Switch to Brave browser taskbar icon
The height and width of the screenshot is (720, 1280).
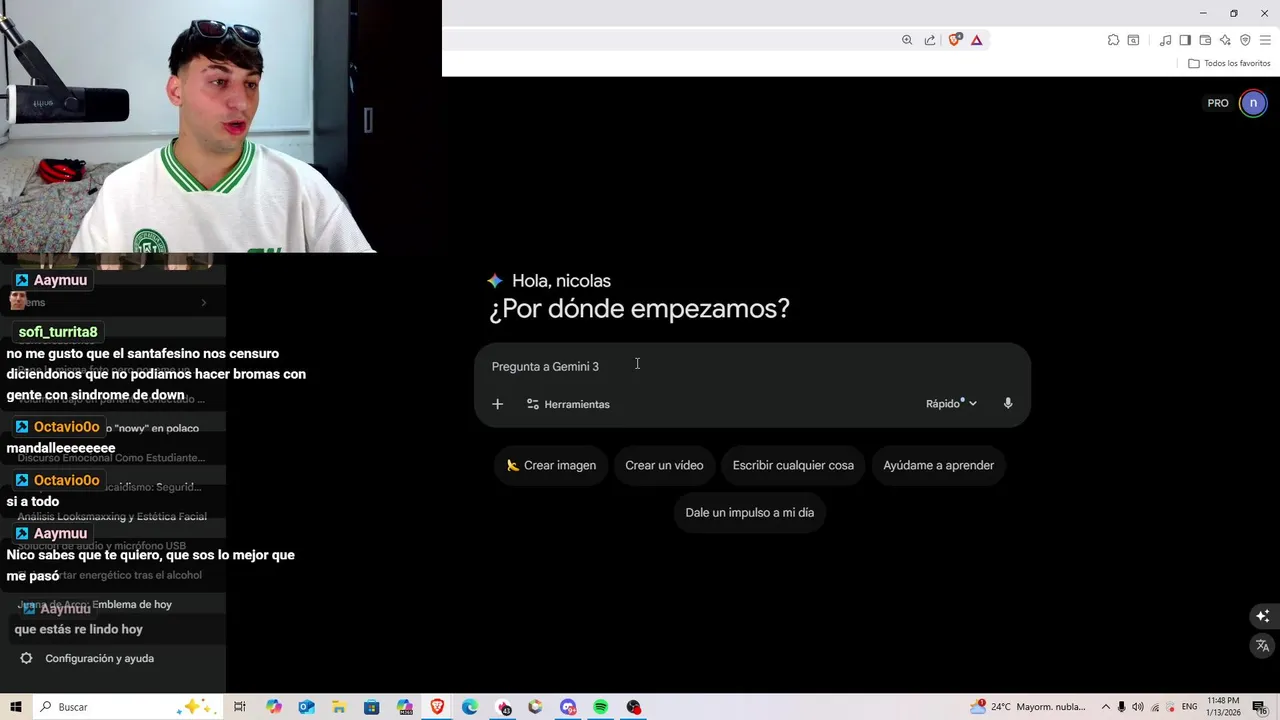(x=437, y=707)
